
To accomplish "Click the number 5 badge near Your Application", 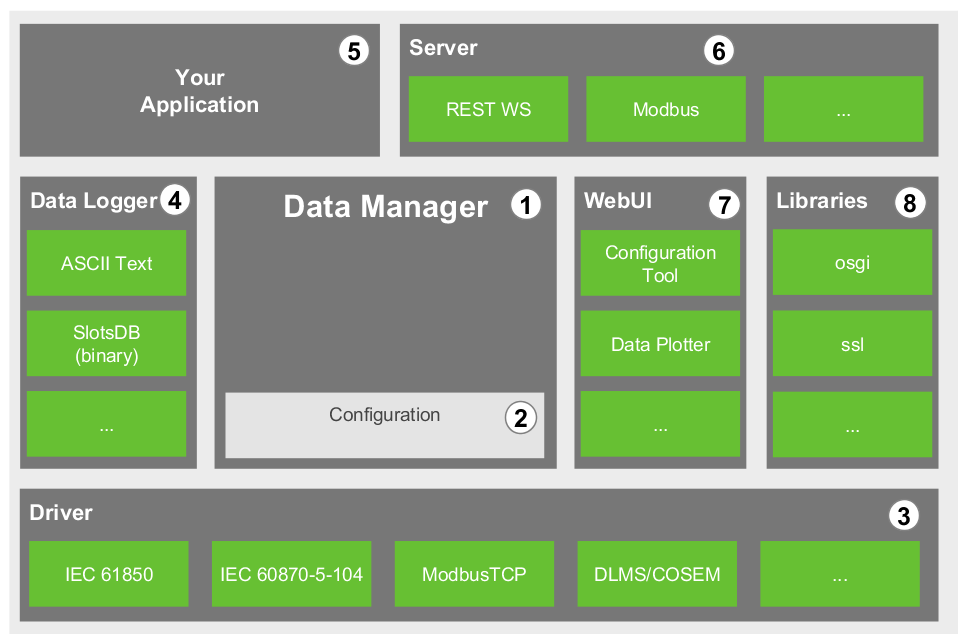I will (x=353, y=51).
